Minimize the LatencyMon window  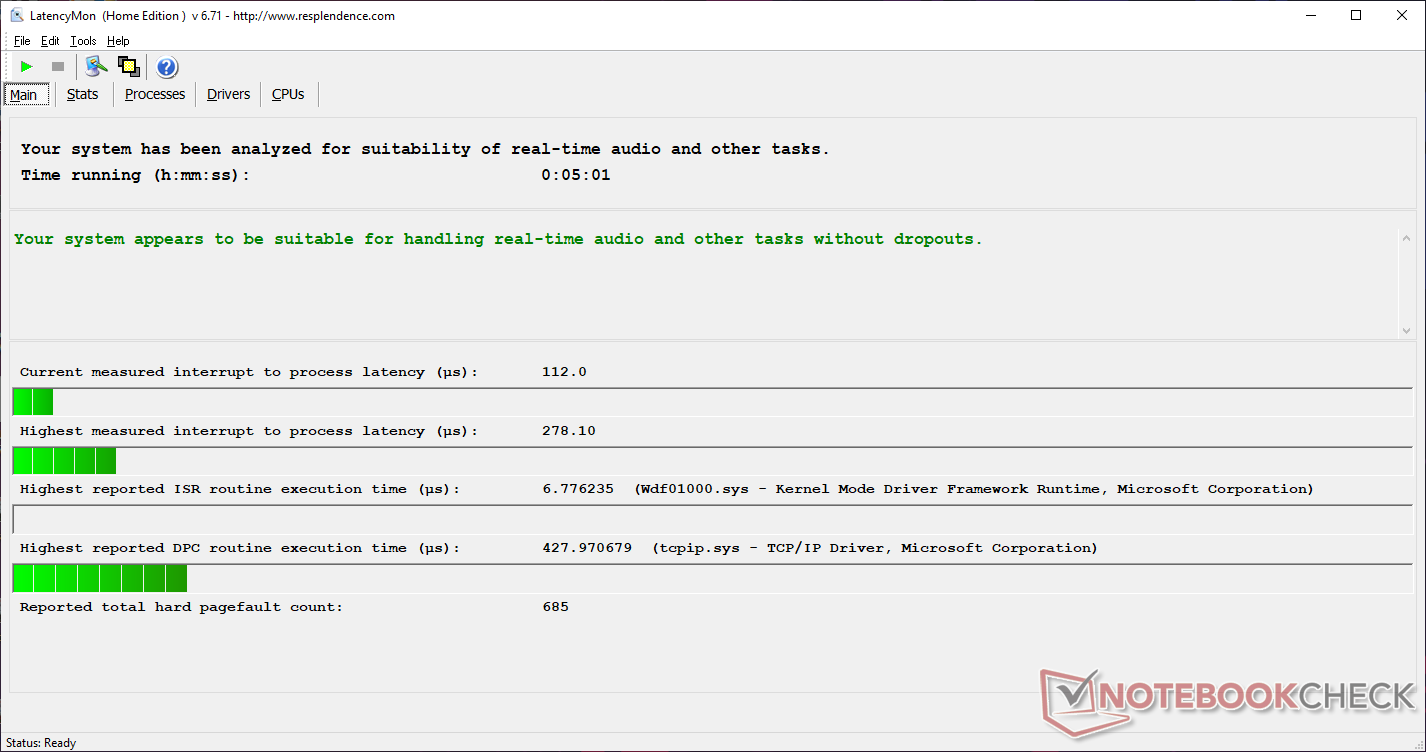[1310, 15]
